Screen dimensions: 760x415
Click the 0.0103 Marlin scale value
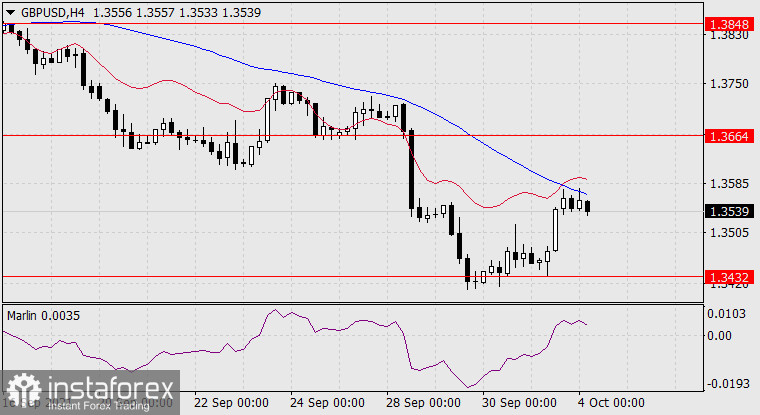(x=726, y=314)
